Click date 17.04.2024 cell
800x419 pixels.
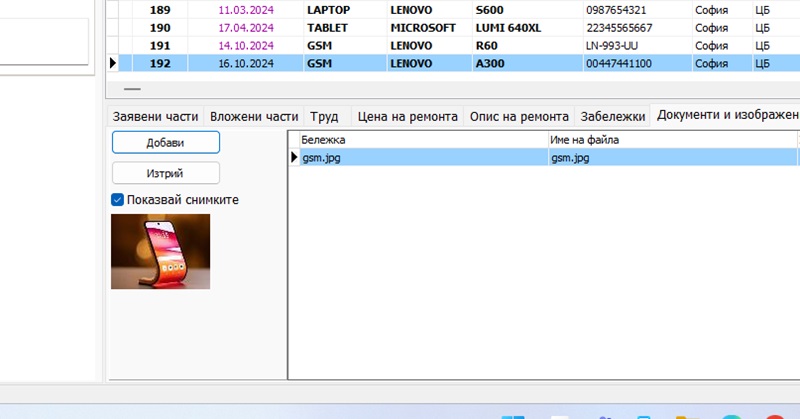click(246, 28)
